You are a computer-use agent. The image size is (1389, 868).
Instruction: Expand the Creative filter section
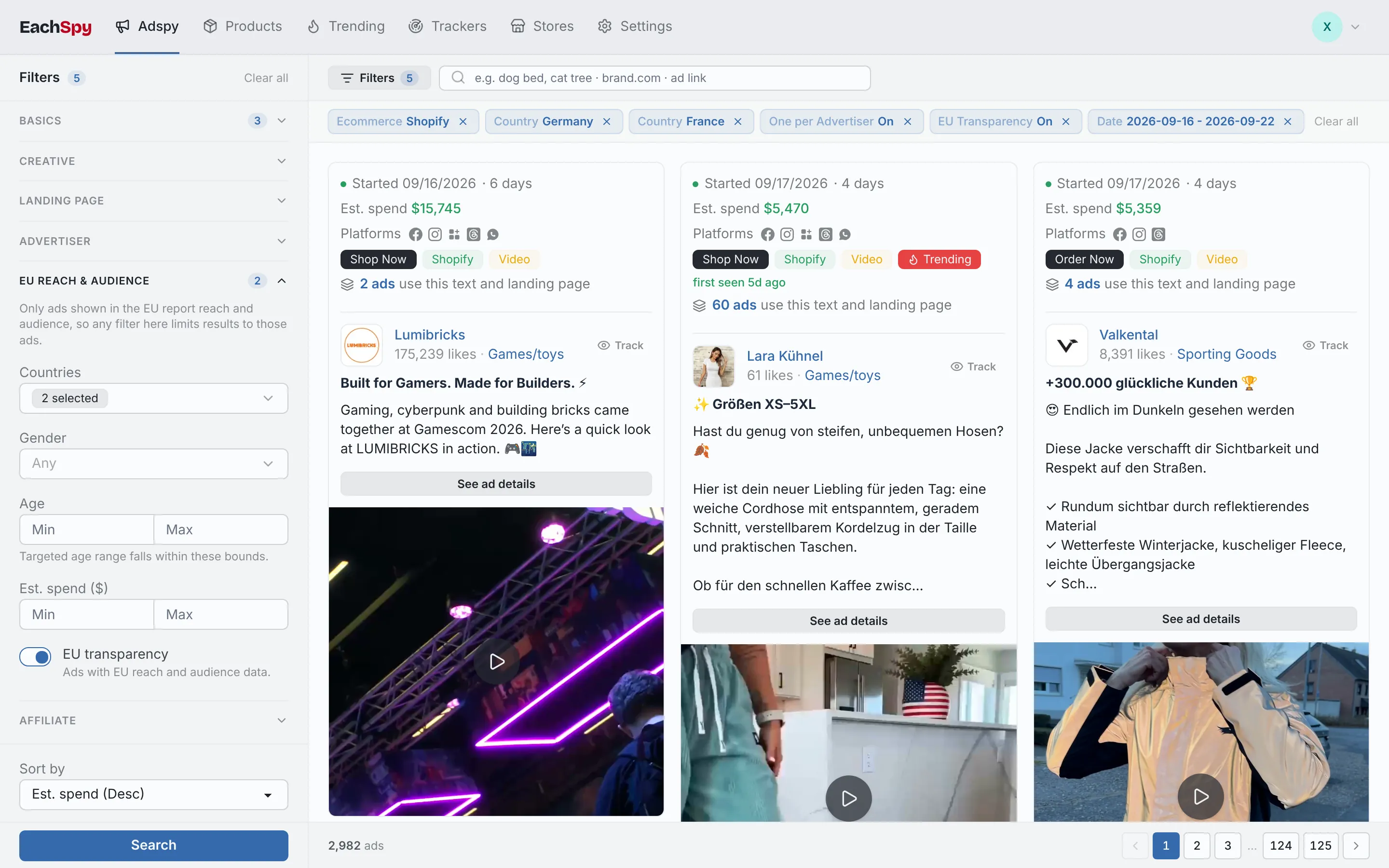click(x=153, y=161)
